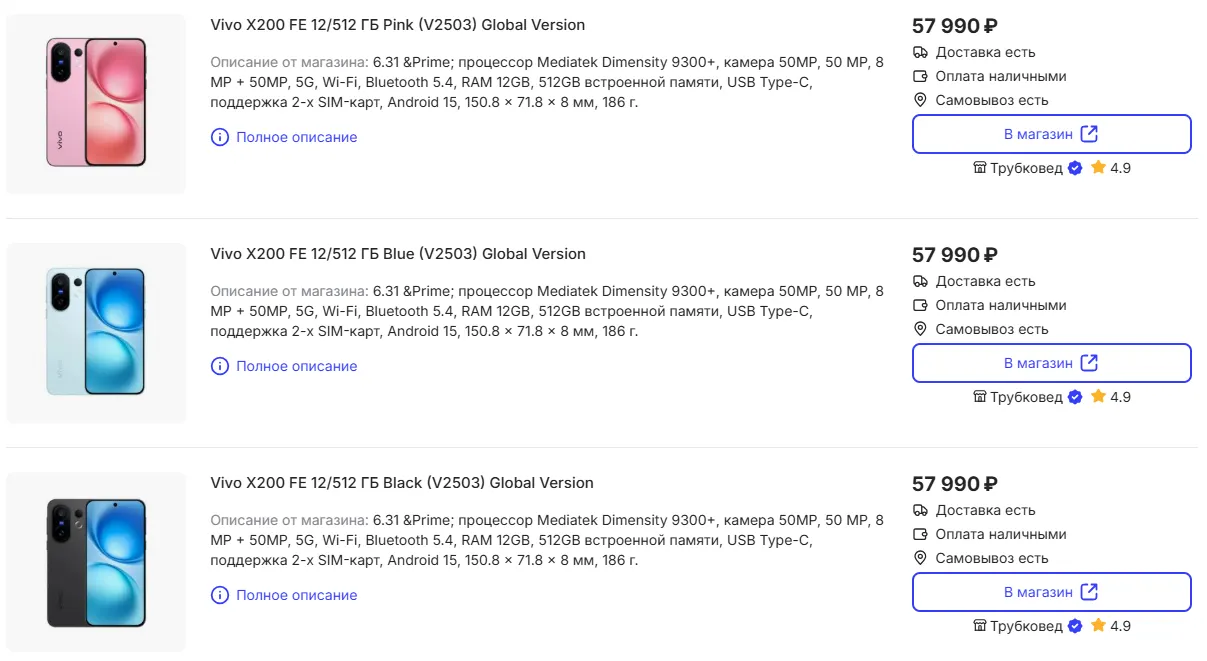This screenshot has height=661, width=1207.
Task: Click the Black Vivo X200 FE product thumbnail
Action: (x=96, y=562)
